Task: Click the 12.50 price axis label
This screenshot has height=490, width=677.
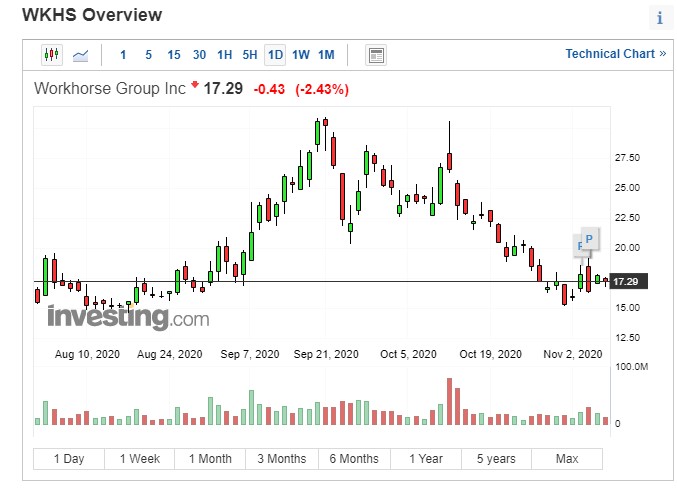Action: [627, 338]
